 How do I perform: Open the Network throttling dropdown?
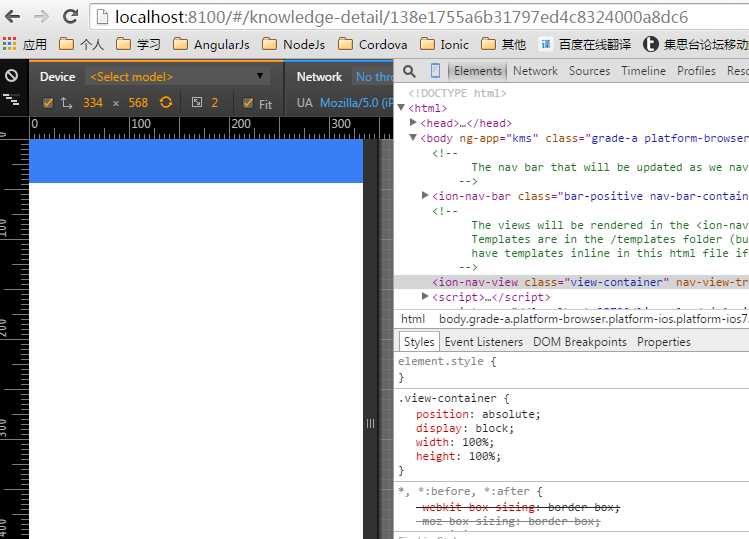point(374,76)
